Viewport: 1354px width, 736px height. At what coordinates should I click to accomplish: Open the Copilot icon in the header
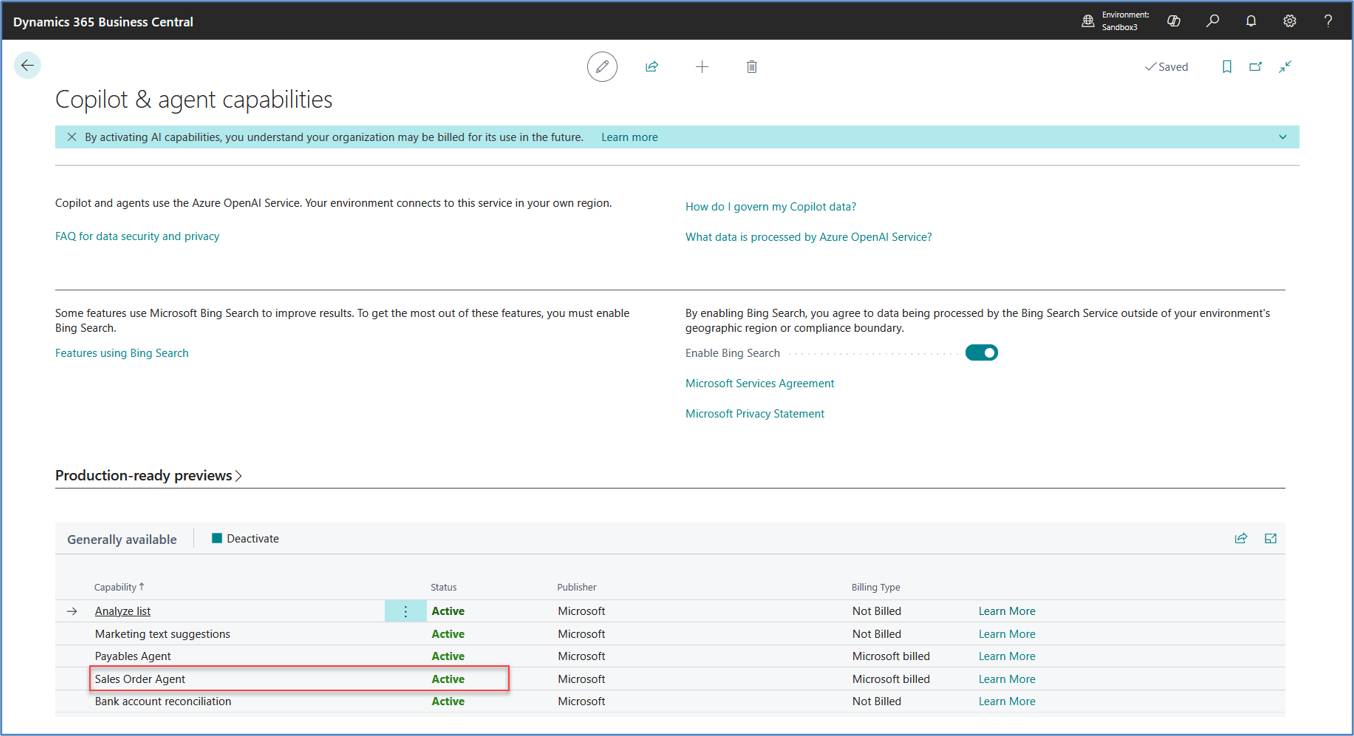click(x=1174, y=21)
